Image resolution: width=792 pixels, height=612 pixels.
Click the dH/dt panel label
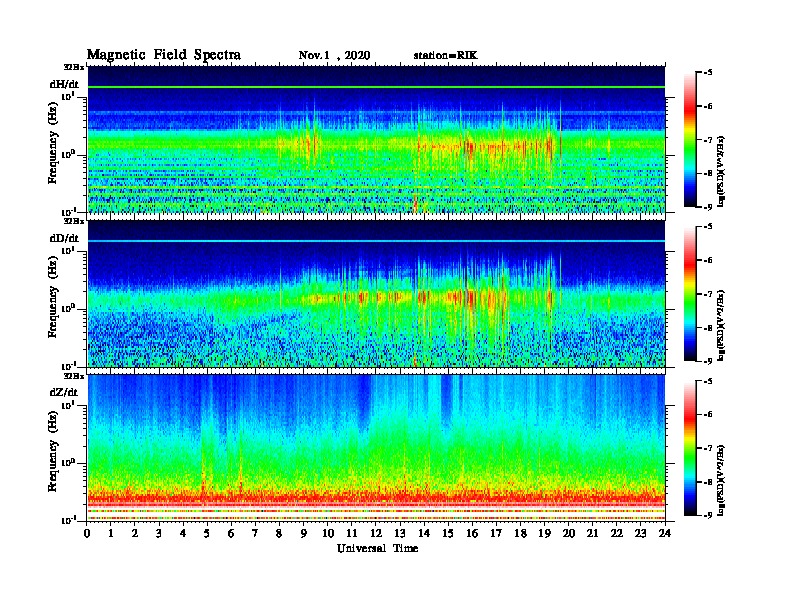pyautogui.click(x=64, y=84)
